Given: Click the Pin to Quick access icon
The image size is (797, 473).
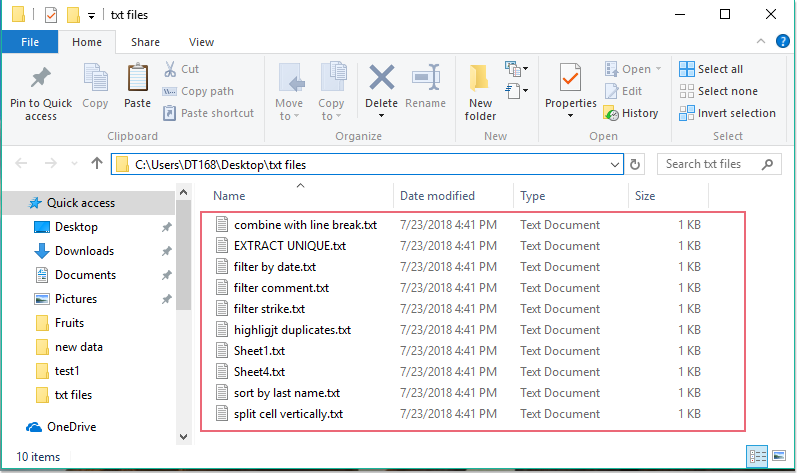Looking at the screenshot, I should [x=41, y=78].
